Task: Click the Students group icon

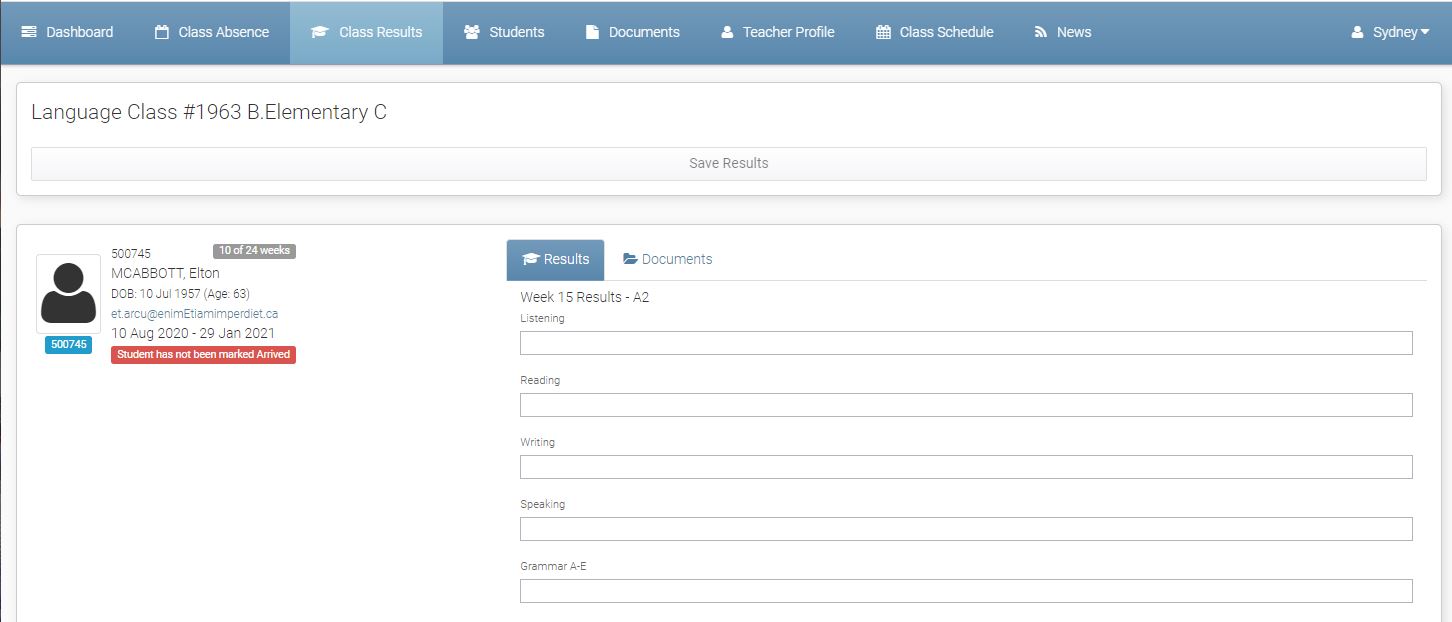Action: pos(471,31)
